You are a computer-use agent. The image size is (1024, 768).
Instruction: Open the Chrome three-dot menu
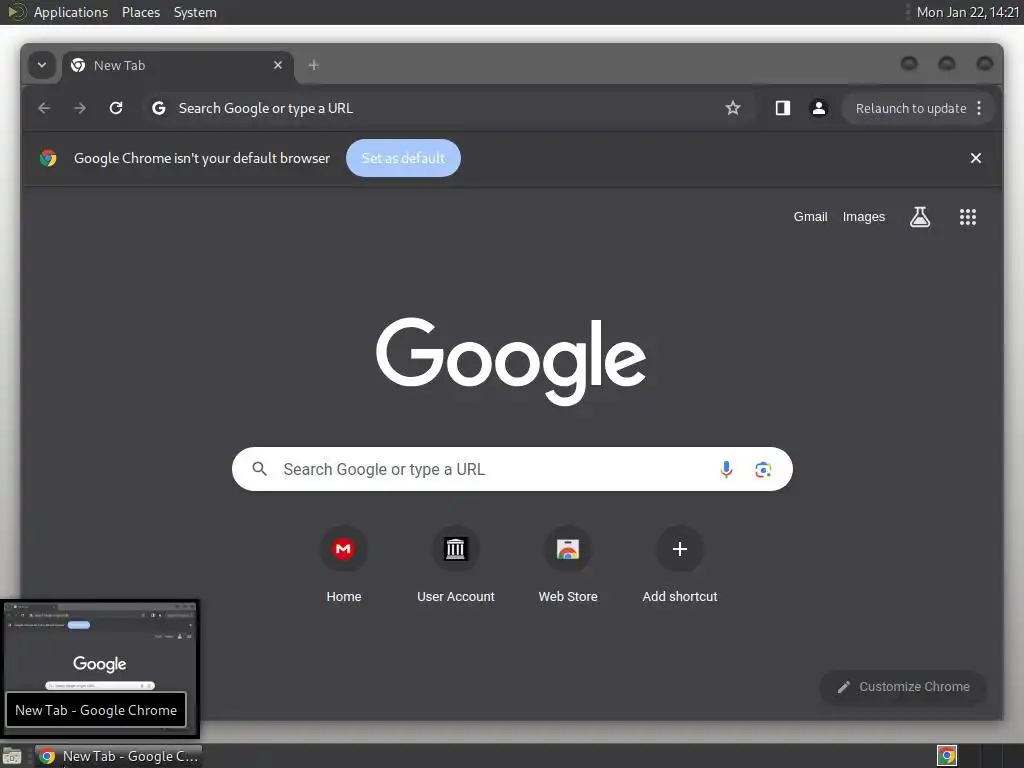(979, 108)
